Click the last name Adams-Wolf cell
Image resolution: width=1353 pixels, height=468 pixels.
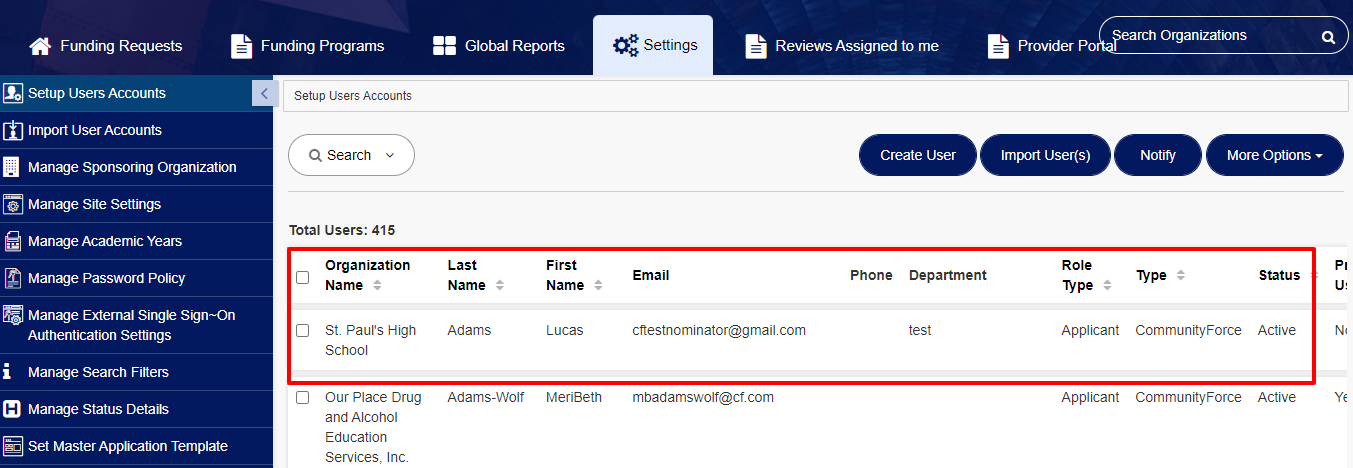(x=485, y=397)
